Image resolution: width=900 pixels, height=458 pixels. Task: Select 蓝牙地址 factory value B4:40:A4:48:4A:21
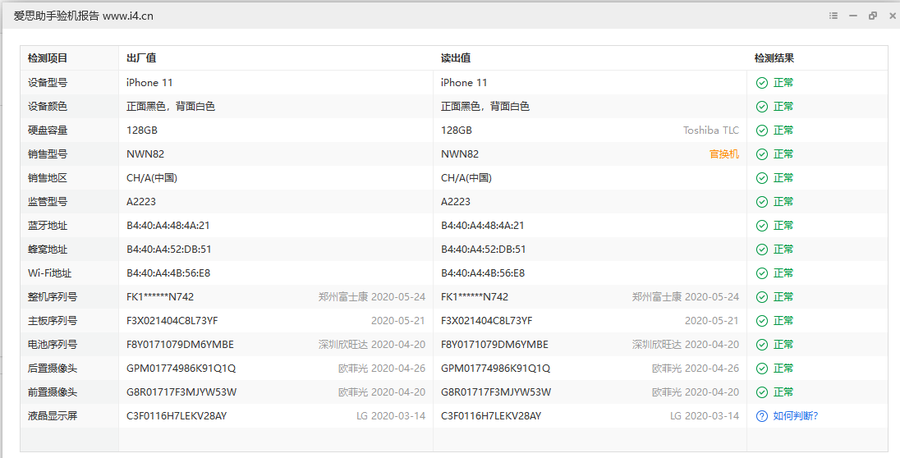pyautogui.click(x=168, y=226)
